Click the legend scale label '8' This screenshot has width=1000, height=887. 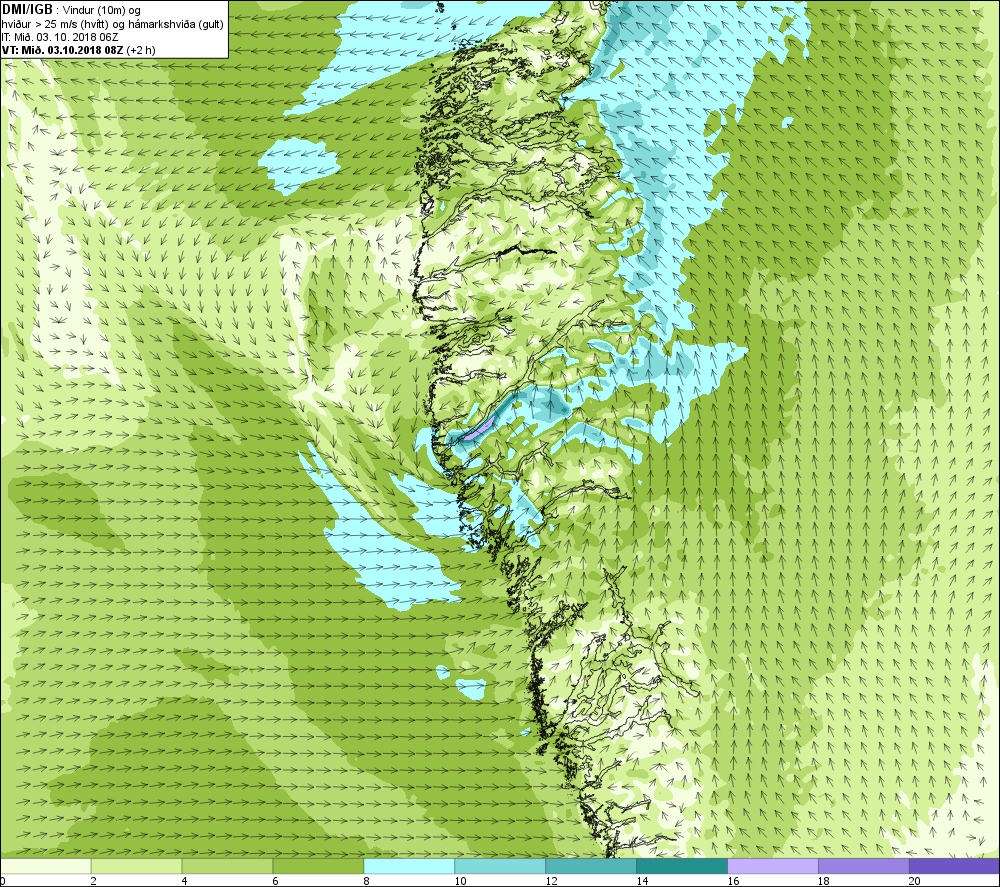[366, 881]
